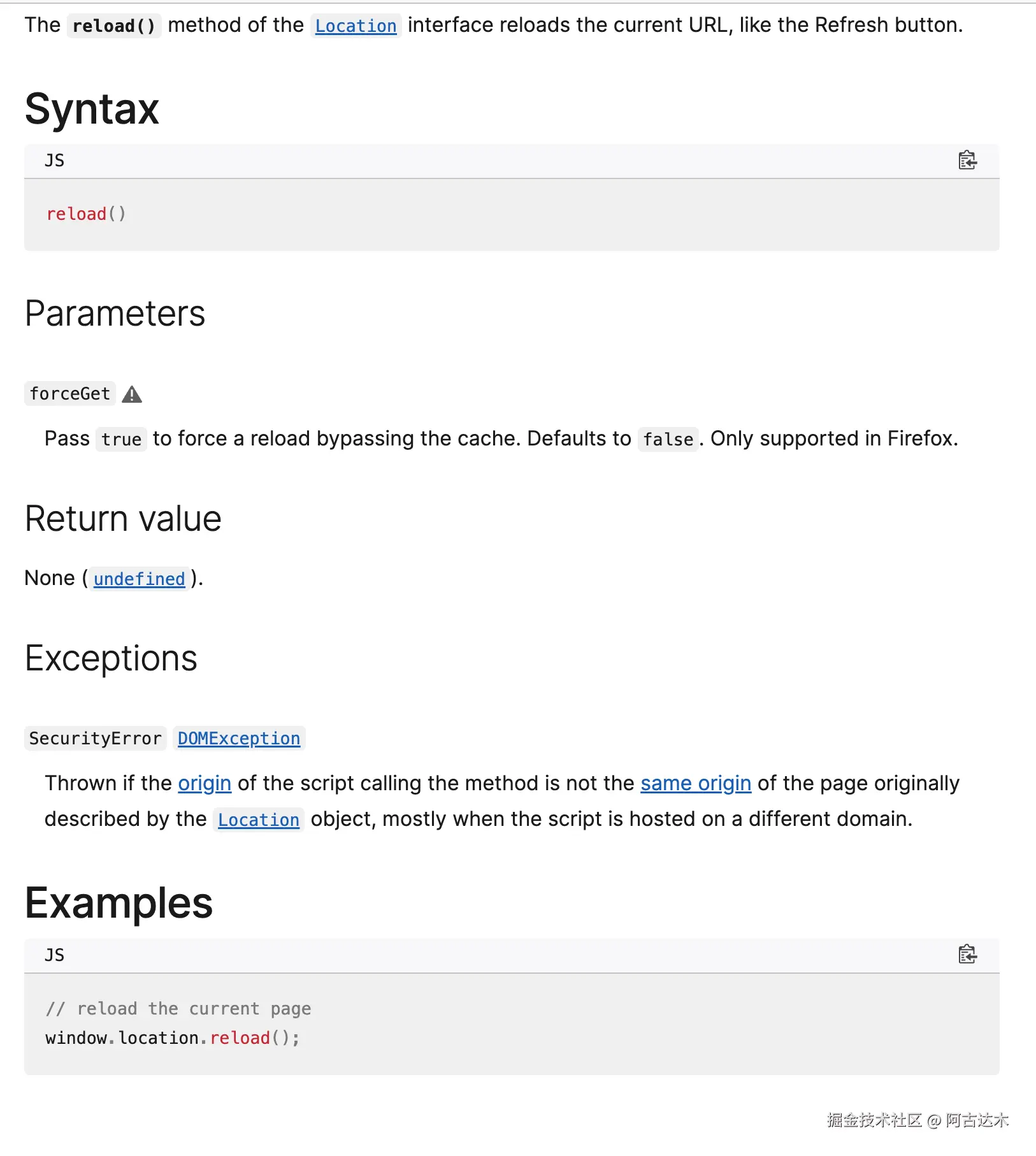This screenshot has height=1156, width=1036.
Task: Open the undefined link under Return value
Action: (x=139, y=579)
